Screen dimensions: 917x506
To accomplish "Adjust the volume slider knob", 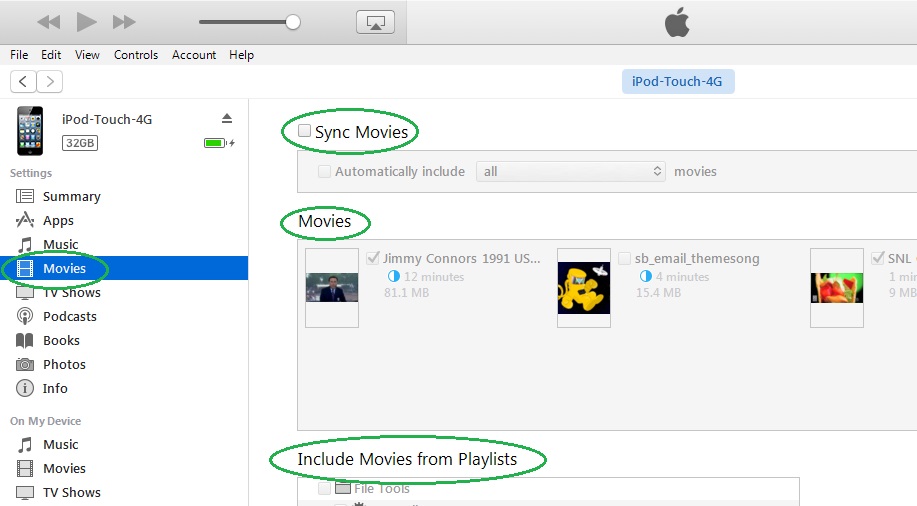I will [292, 22].
